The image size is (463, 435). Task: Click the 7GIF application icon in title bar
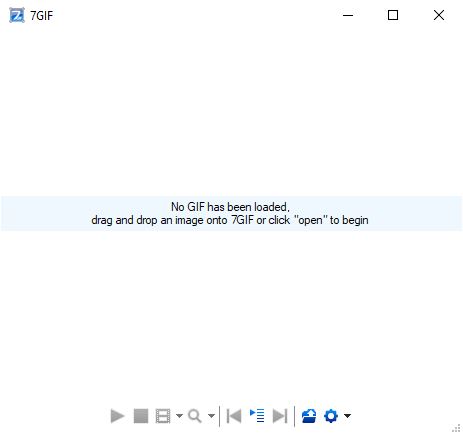[x=17, y=15]
